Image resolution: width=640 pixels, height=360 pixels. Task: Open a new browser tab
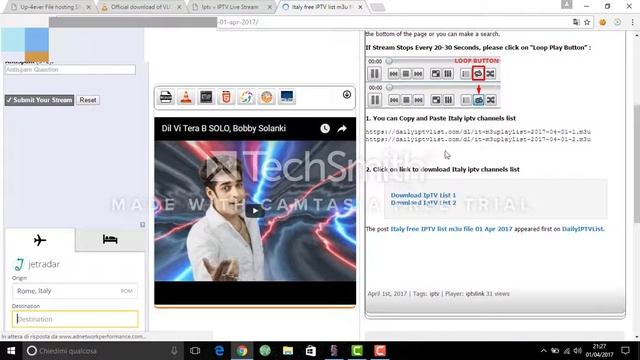click(378, 7)
